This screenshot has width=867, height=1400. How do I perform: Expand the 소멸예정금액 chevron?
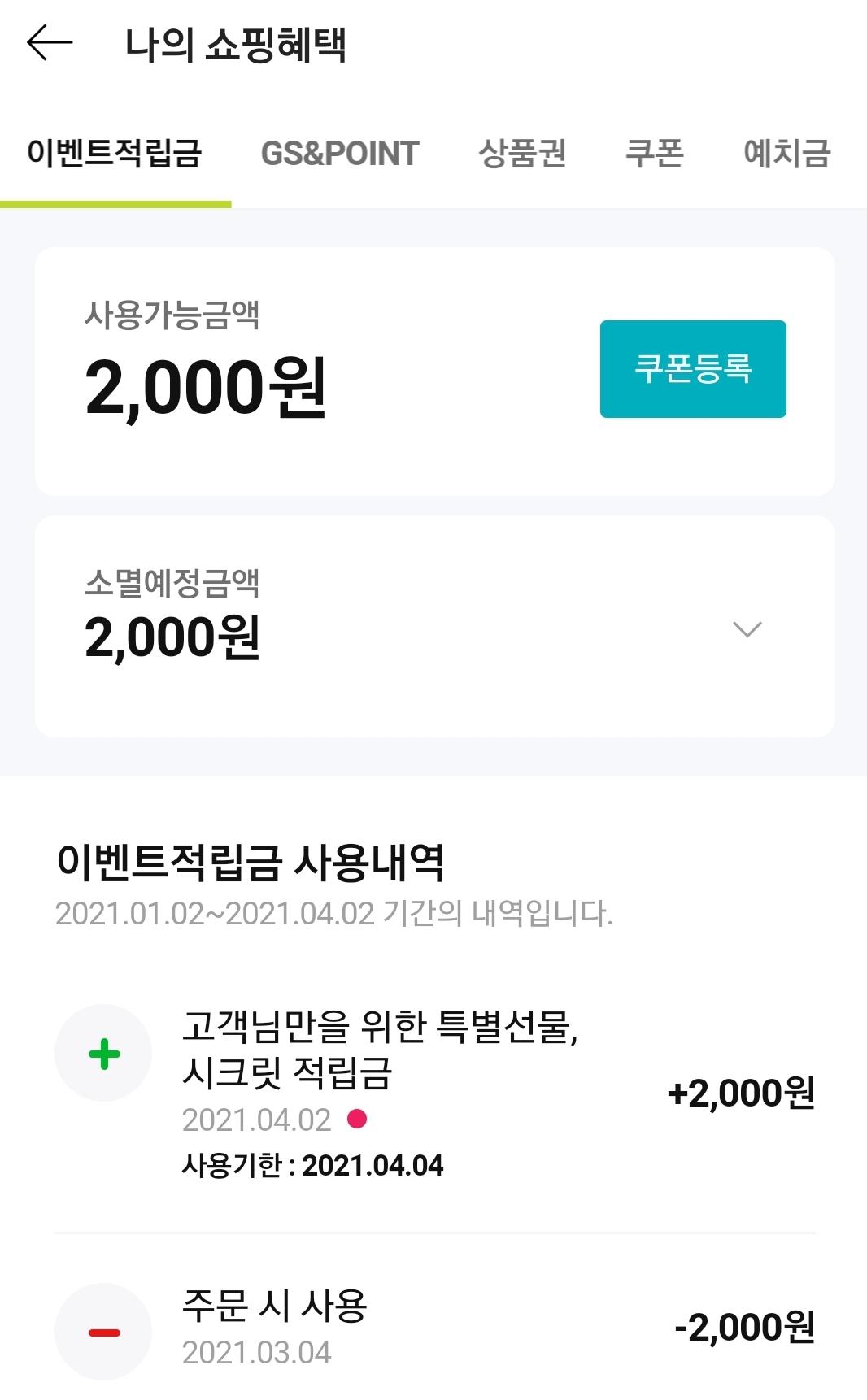pos(747,629)
